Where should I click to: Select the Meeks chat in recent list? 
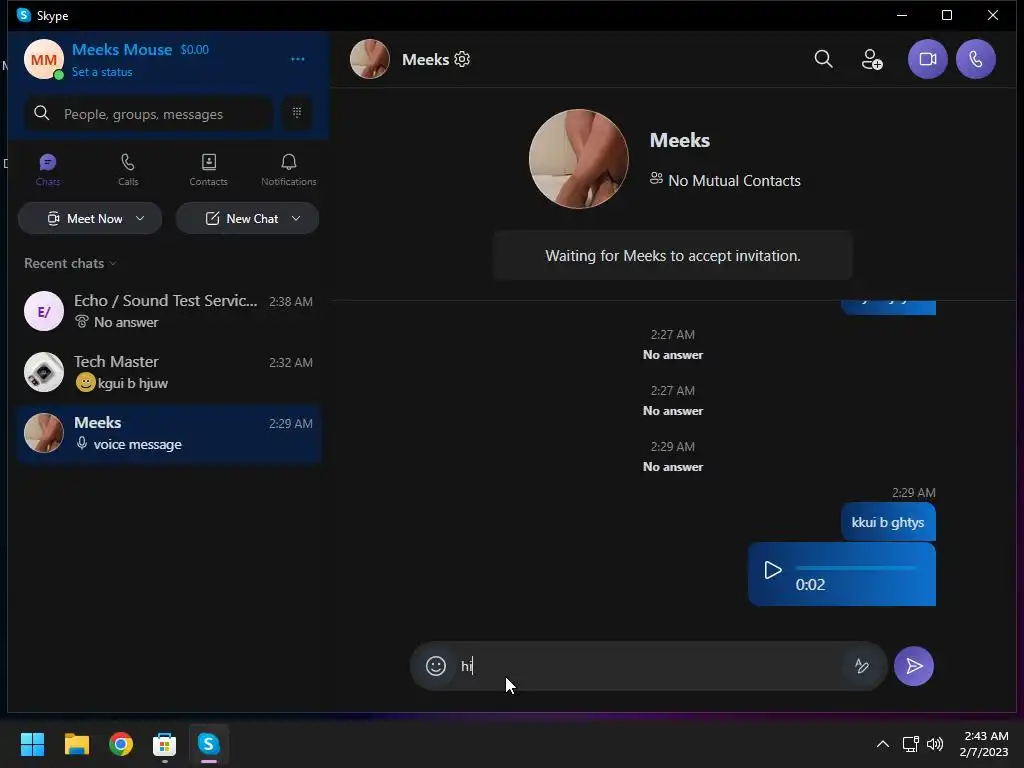pyautogui.click(x=168, y=433)
